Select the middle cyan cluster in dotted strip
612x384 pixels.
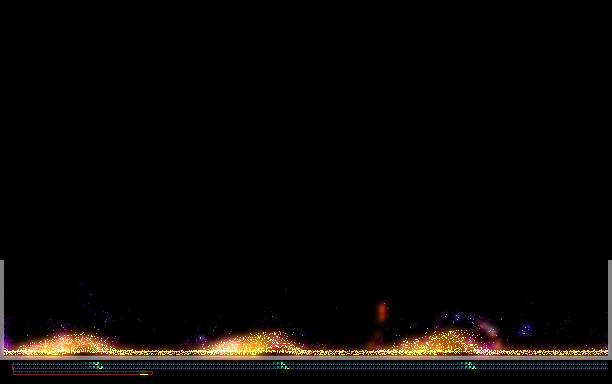282,365
